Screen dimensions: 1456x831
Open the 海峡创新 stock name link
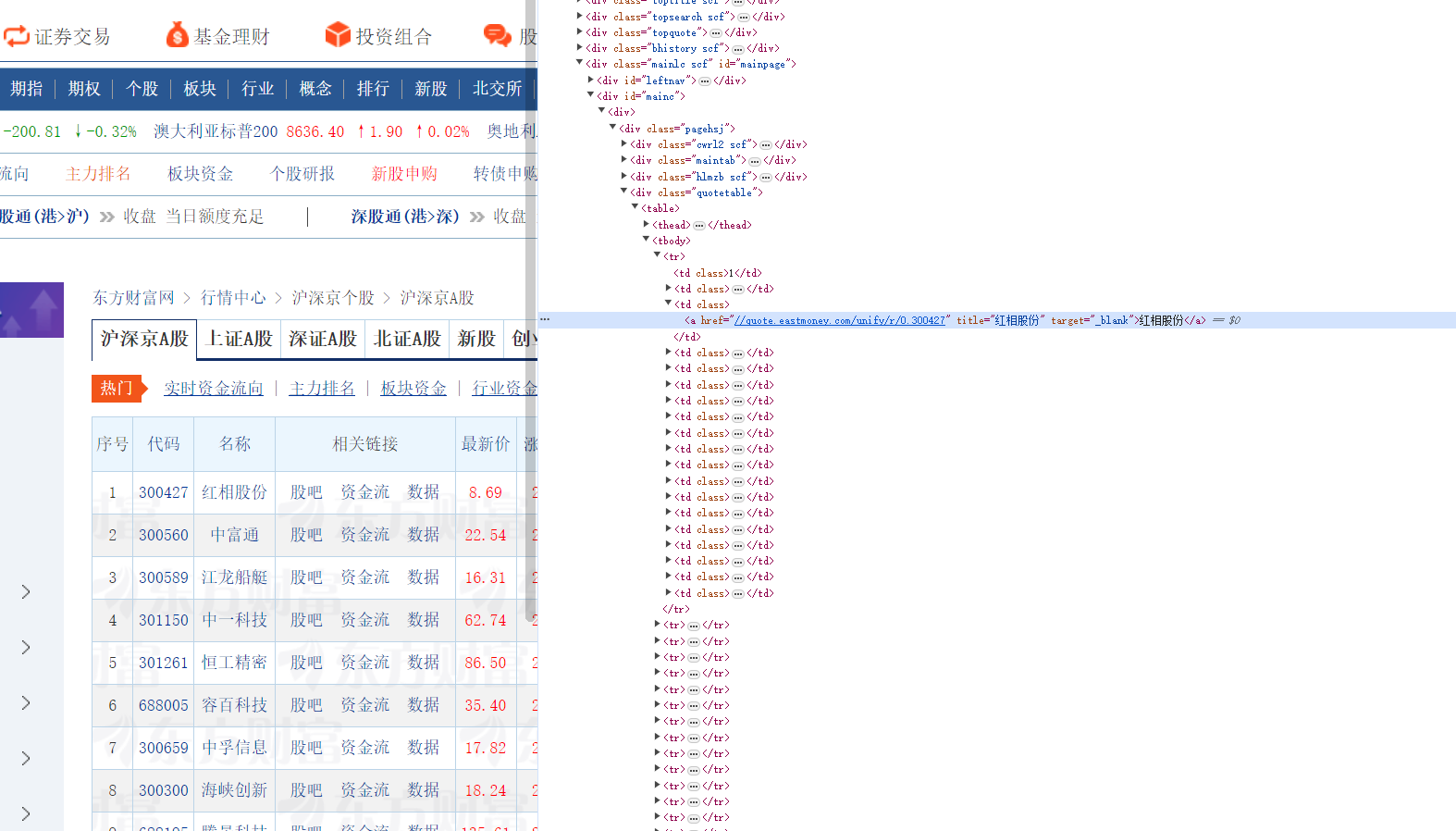235,790
